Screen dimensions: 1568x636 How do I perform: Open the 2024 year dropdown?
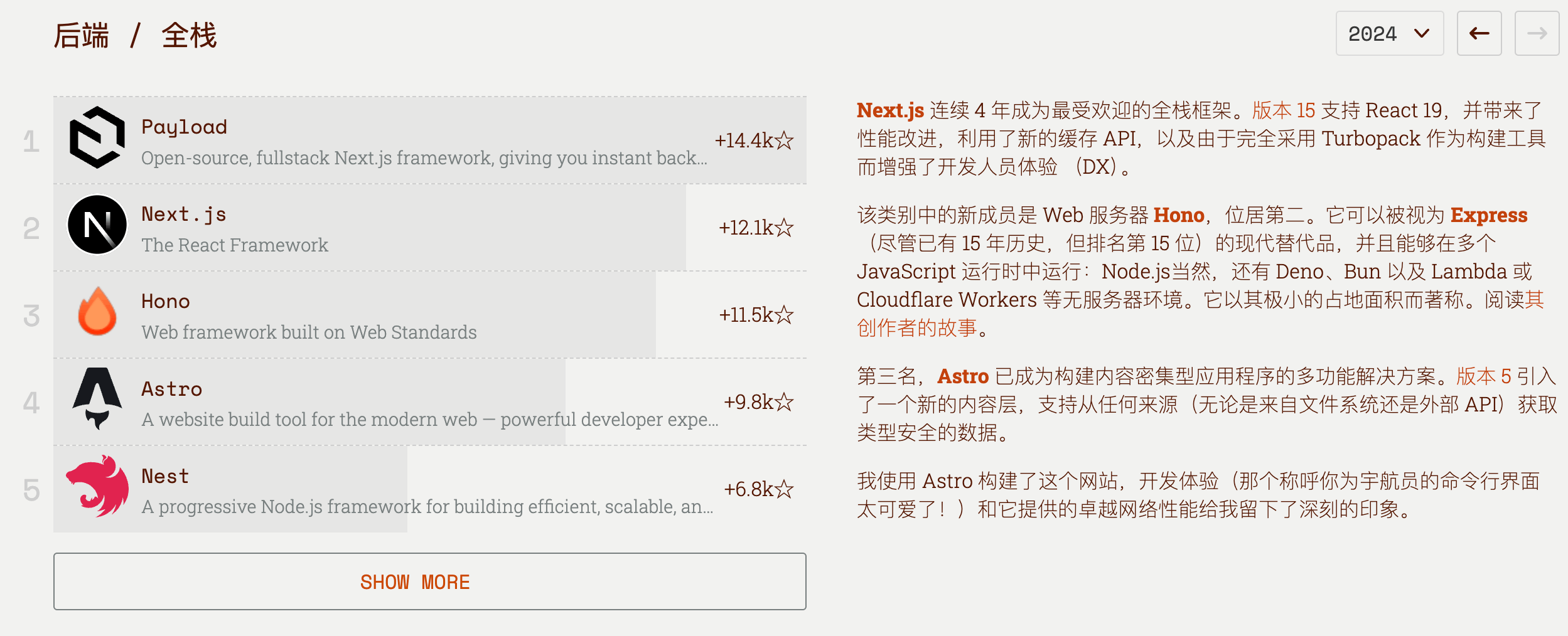click(1389, 33)
